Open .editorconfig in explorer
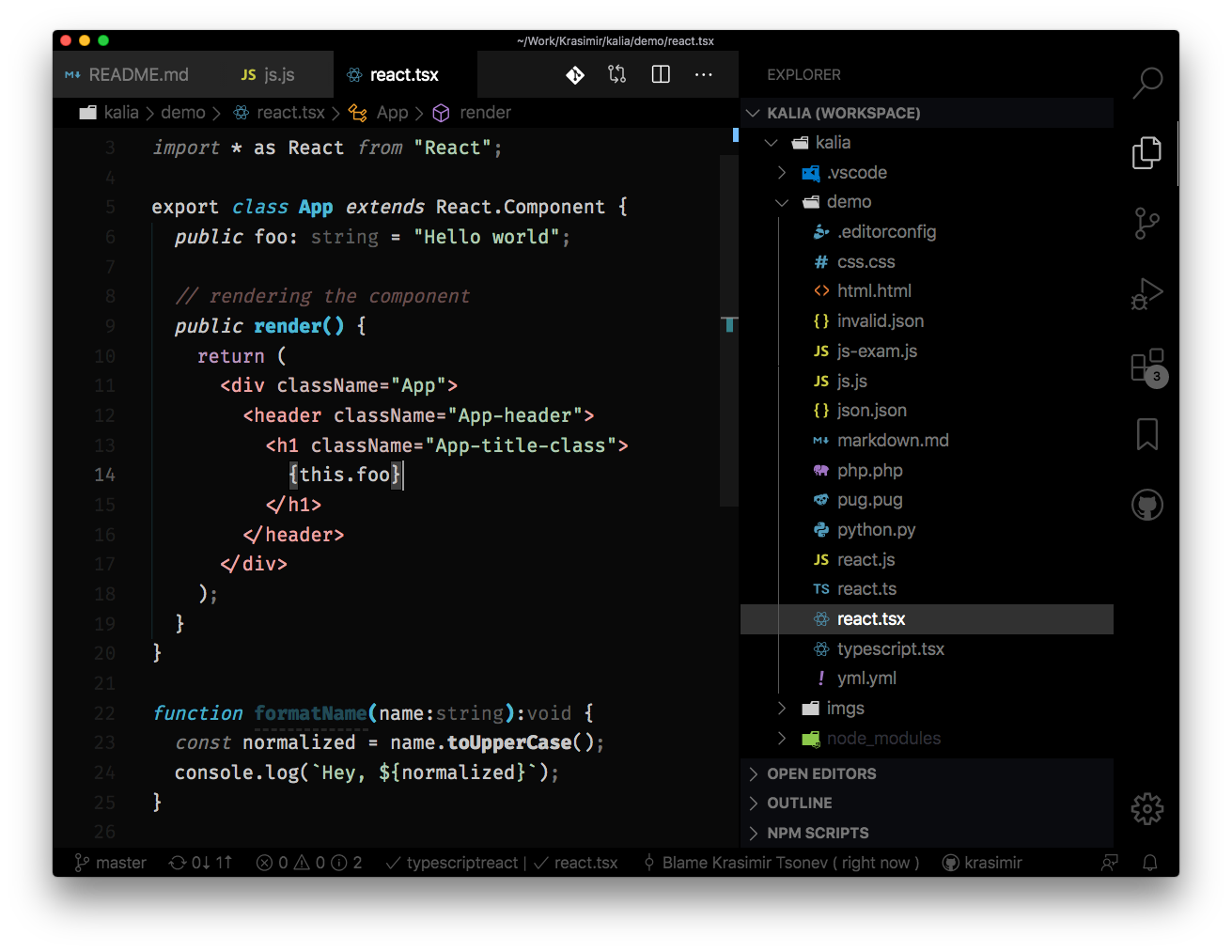Viewport: 1232px width, 952px height. 927,232
